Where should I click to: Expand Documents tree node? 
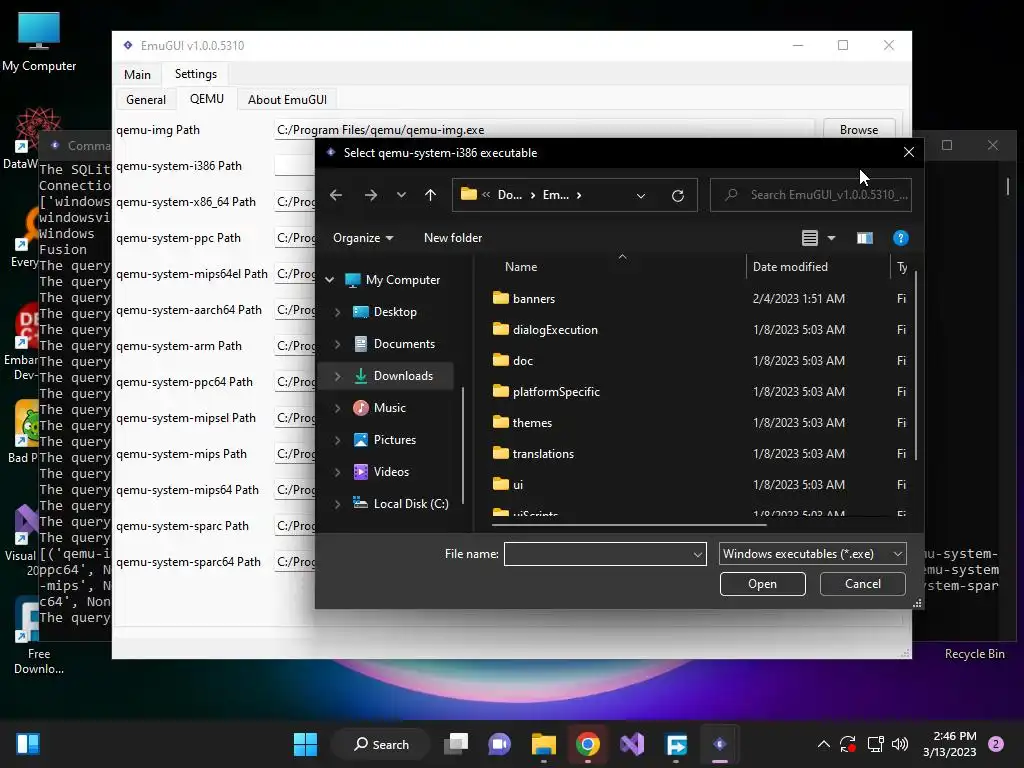point(337,344)
